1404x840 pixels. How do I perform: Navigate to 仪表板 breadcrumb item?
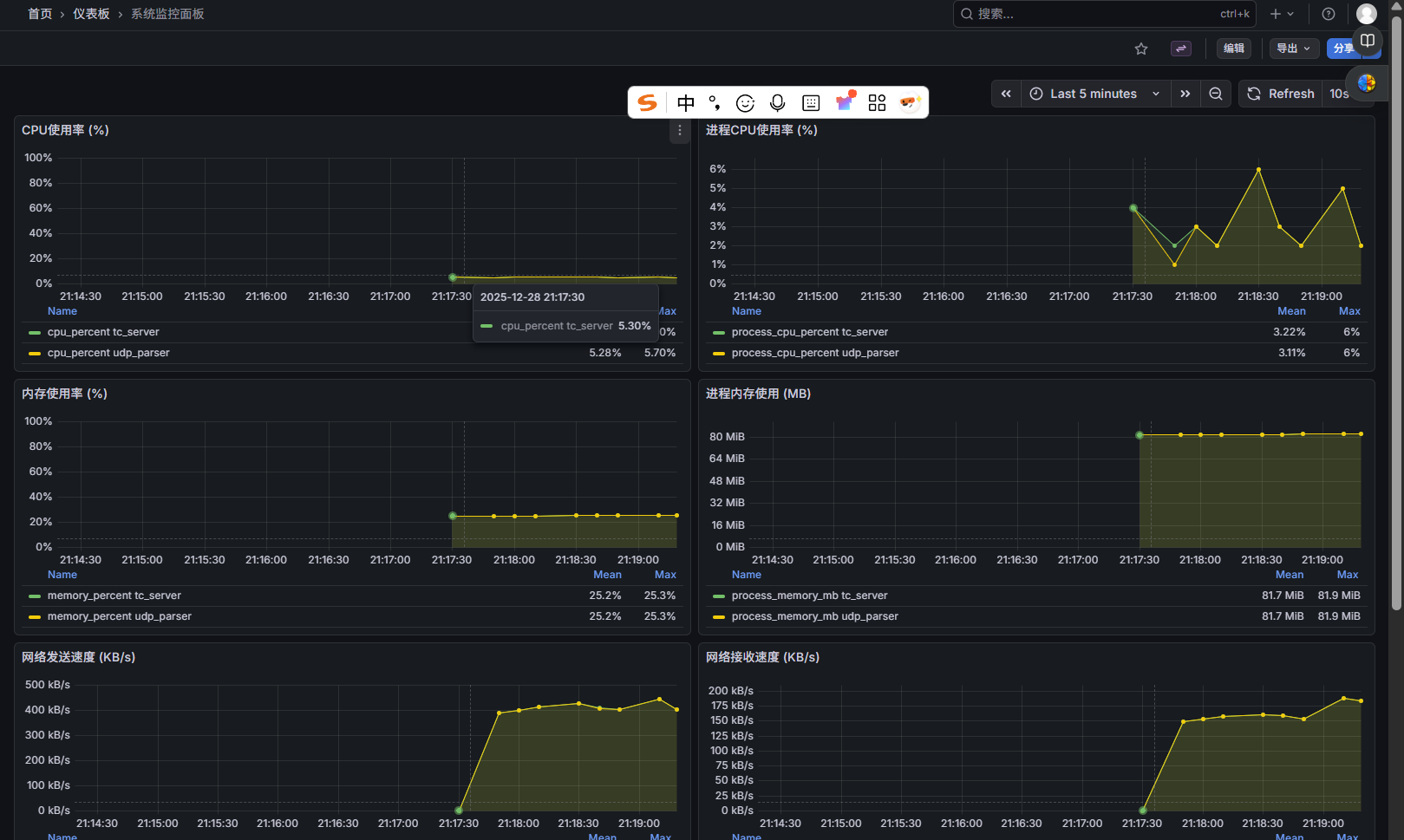[91, 14]
